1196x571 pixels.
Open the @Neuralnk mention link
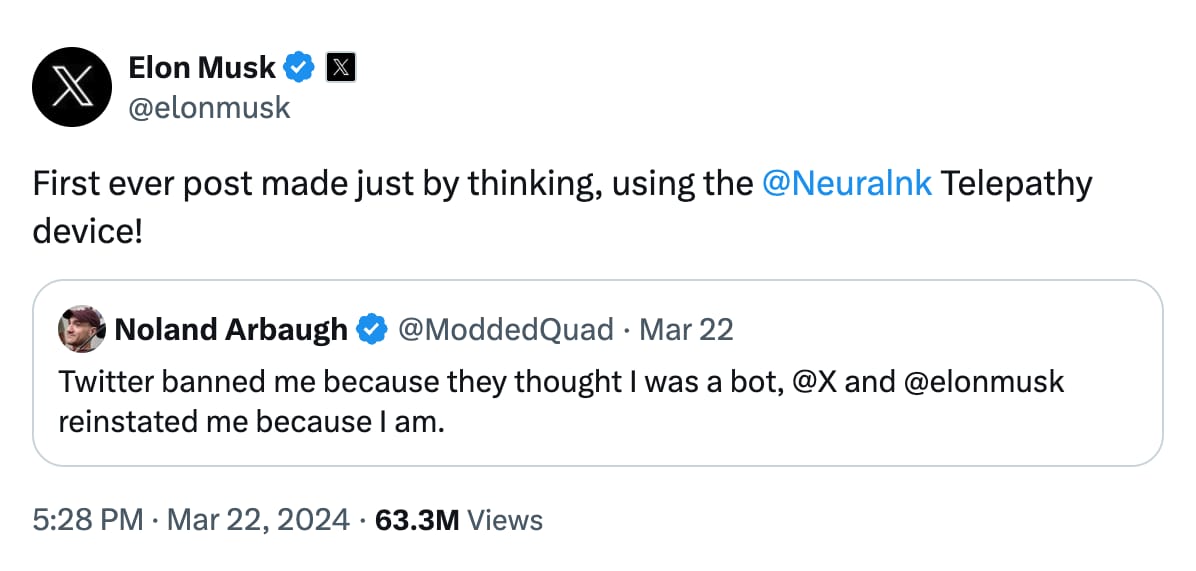(x=846, y=183)
